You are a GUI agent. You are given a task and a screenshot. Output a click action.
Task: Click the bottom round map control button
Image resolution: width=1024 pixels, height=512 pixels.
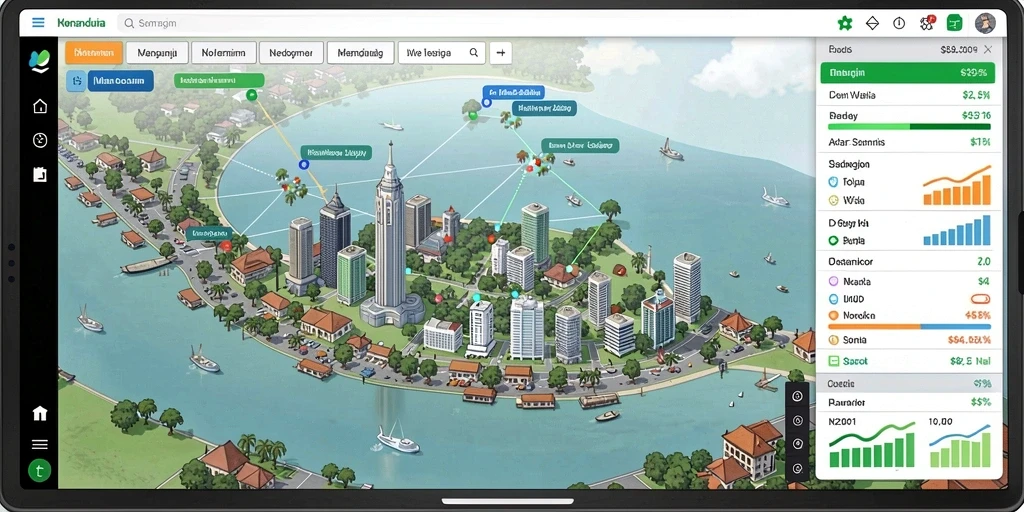tap(797, 468)
